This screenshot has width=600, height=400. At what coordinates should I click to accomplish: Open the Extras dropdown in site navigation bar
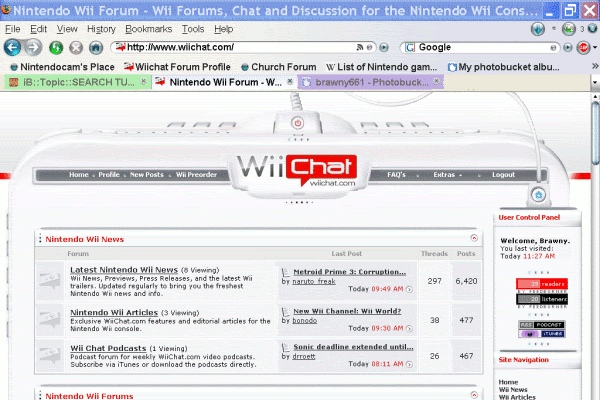(448, 175)
